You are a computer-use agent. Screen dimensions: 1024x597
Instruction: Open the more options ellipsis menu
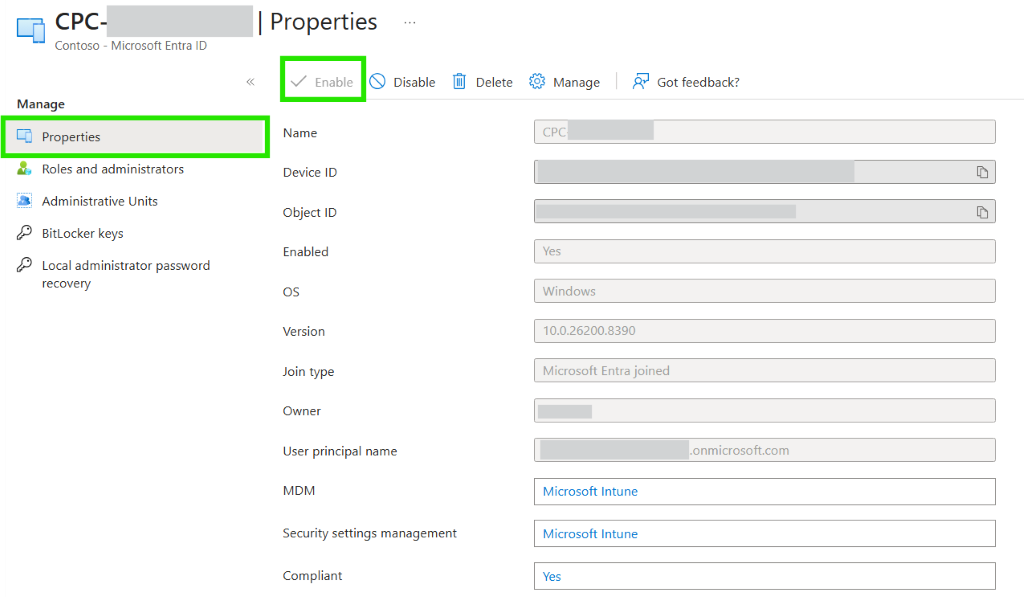click(x=409, y=23)
